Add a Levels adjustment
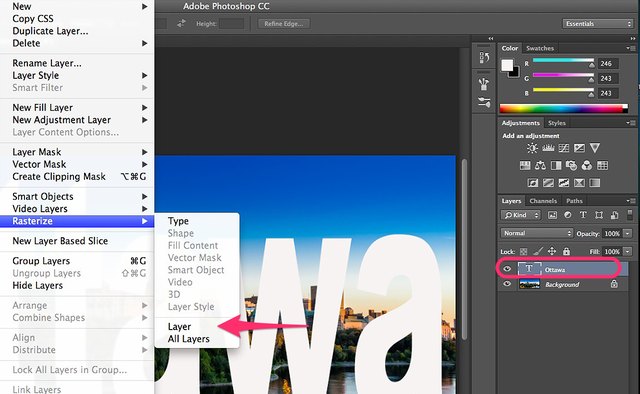Image resolution: width=640 pixels, height=394 pixels. [548, 148]
